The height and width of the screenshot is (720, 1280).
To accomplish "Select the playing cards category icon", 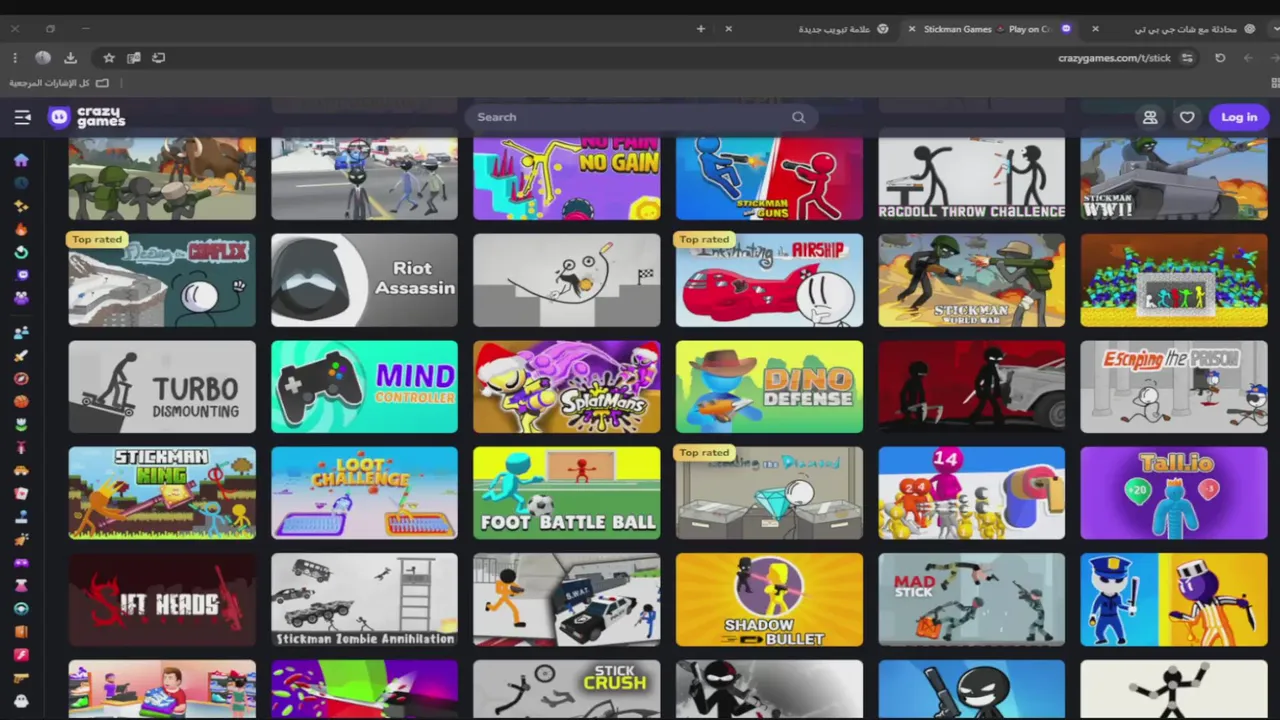I will [21, 493].
